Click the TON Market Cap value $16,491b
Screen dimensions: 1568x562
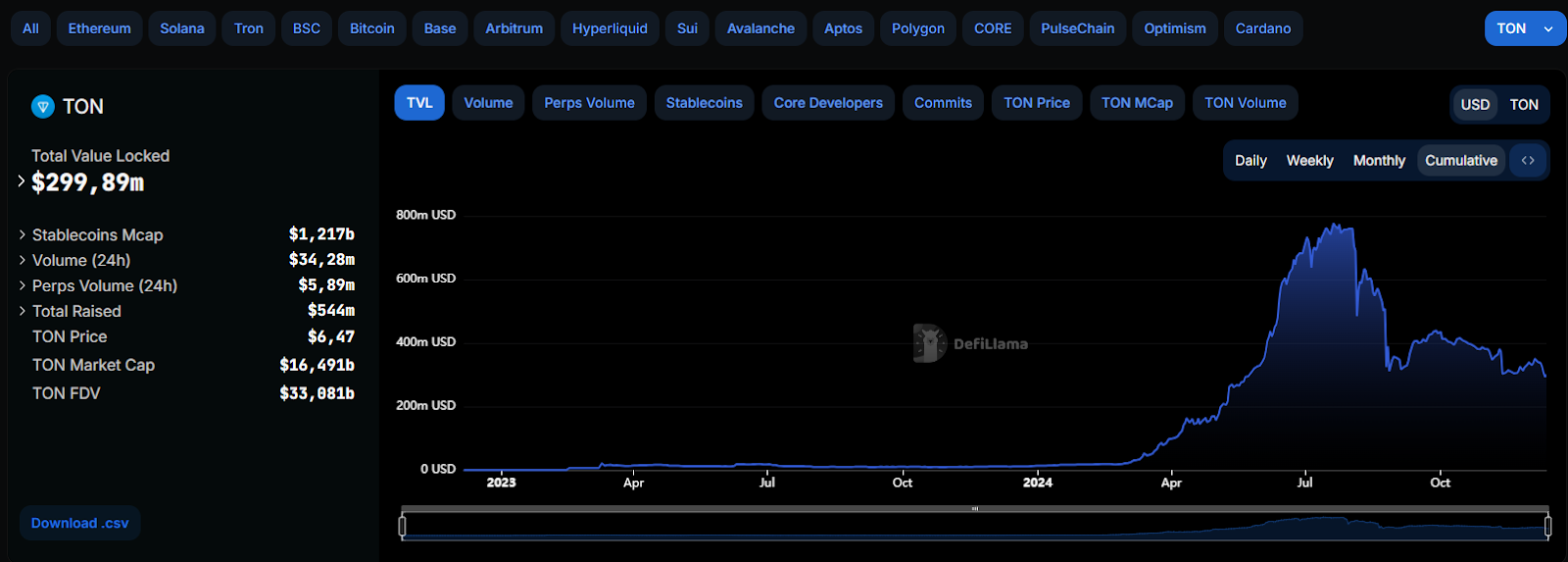point(317,365)
